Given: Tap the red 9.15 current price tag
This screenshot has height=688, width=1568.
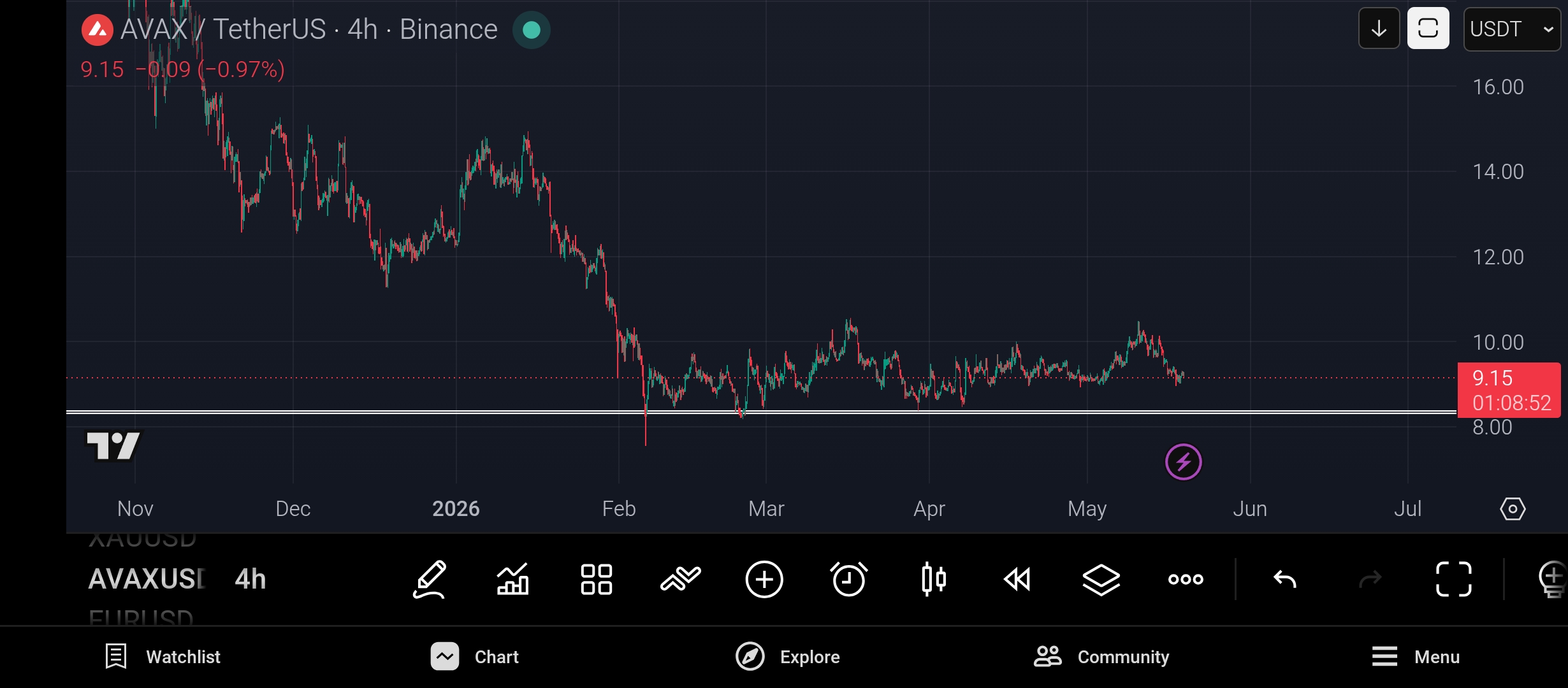Looking at the screenshot, I should point(1492,378).
